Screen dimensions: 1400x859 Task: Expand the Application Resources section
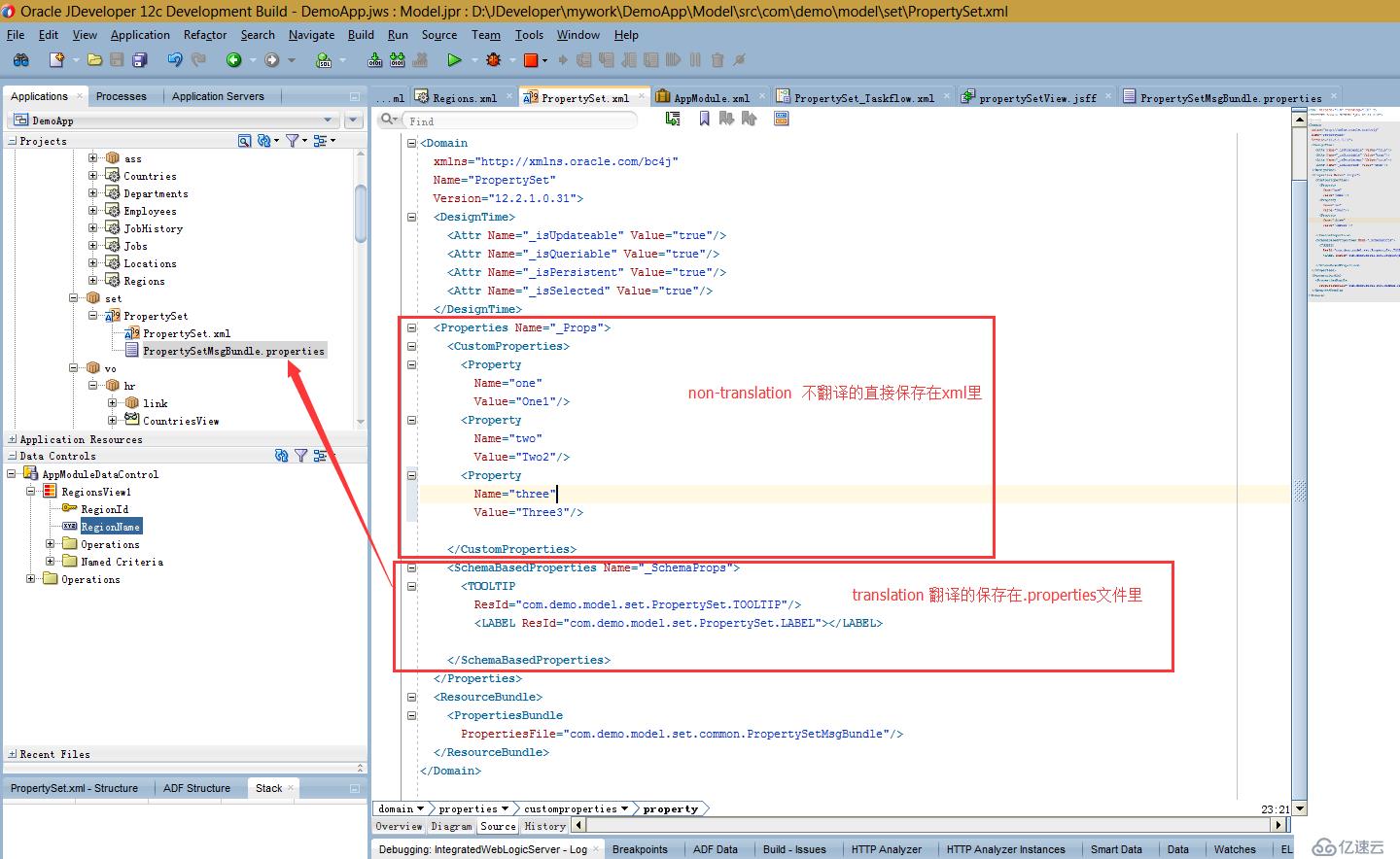pyautogui.click(x=12, y=439)
